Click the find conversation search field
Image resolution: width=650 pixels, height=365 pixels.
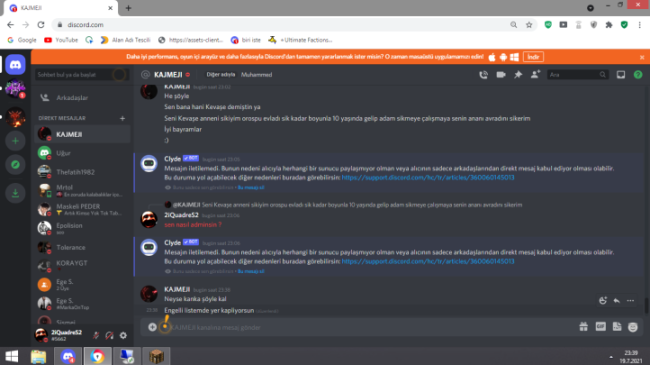click(82, 75)
